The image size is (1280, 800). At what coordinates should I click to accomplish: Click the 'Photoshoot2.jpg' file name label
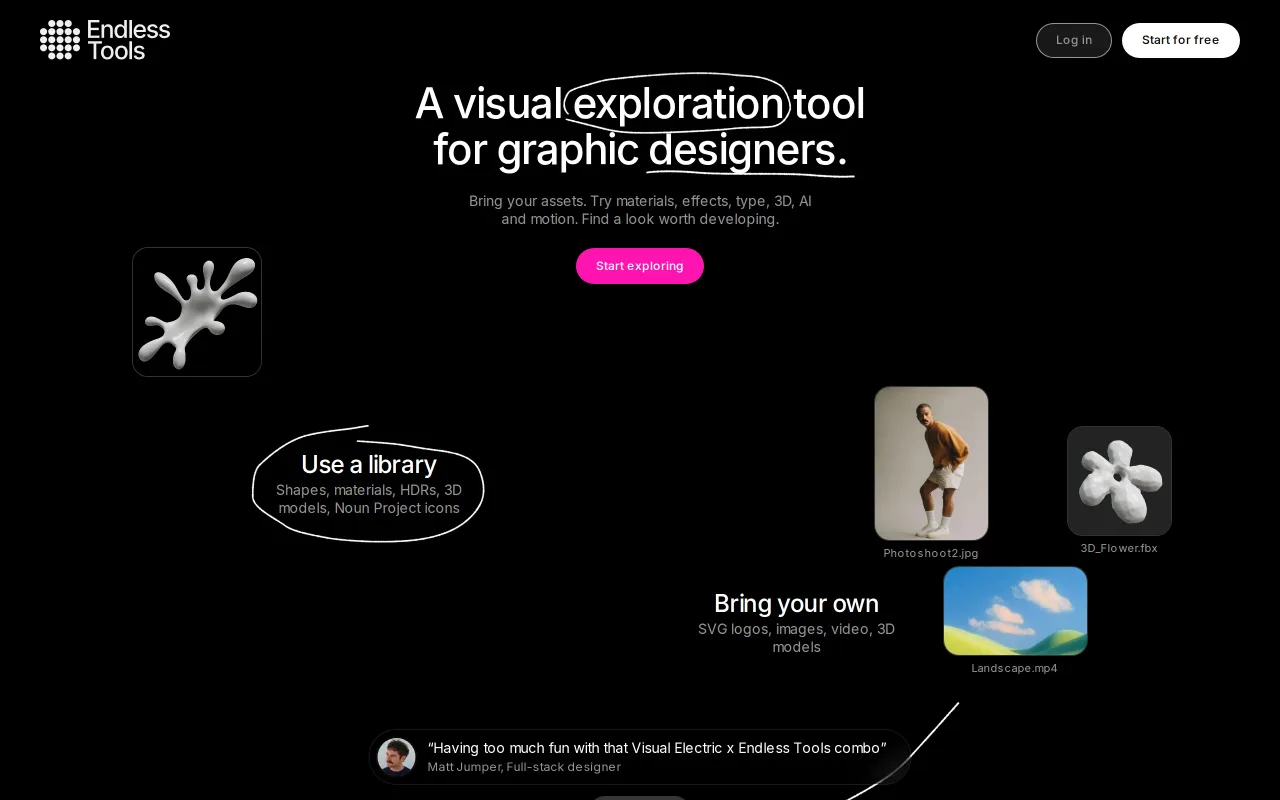click(x=931, y=553)
